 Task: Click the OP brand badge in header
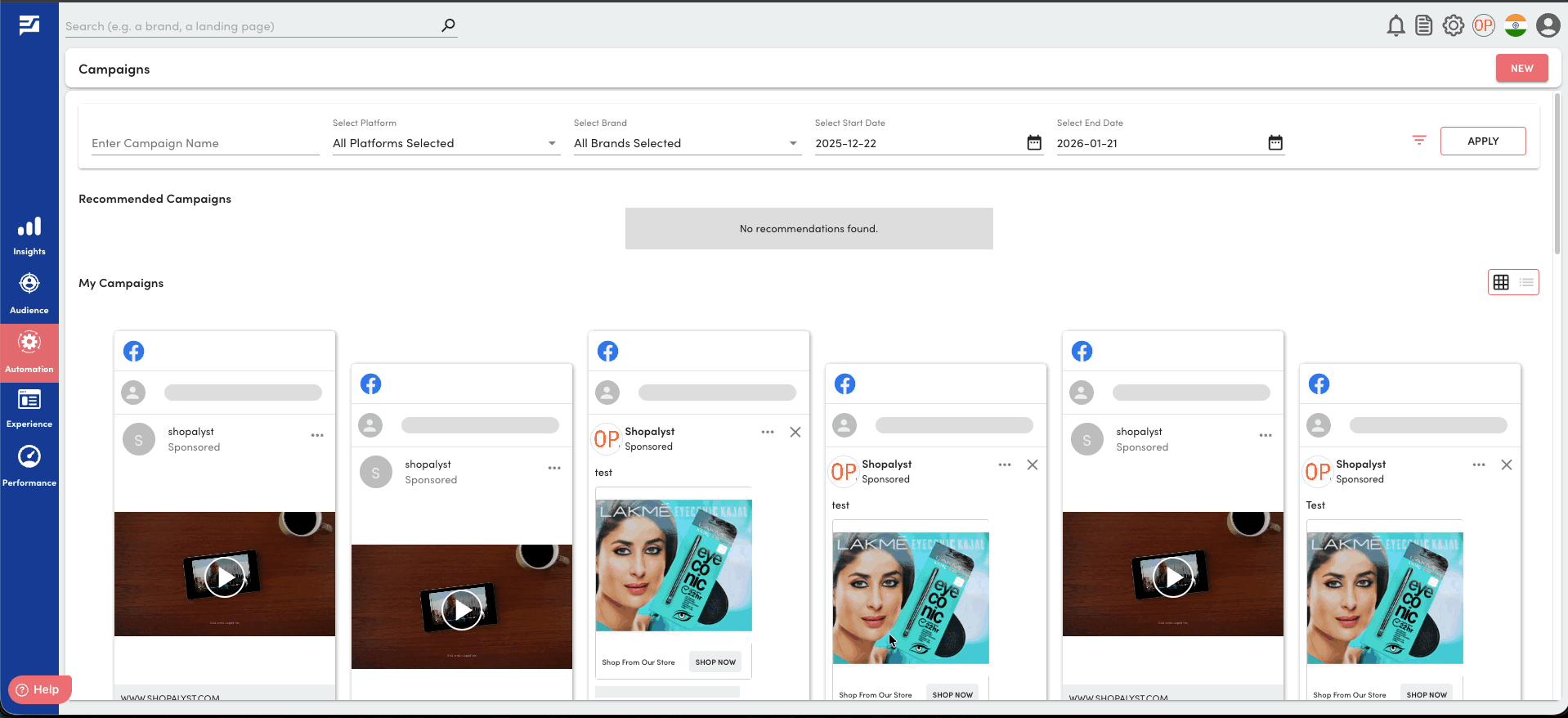1484,25
